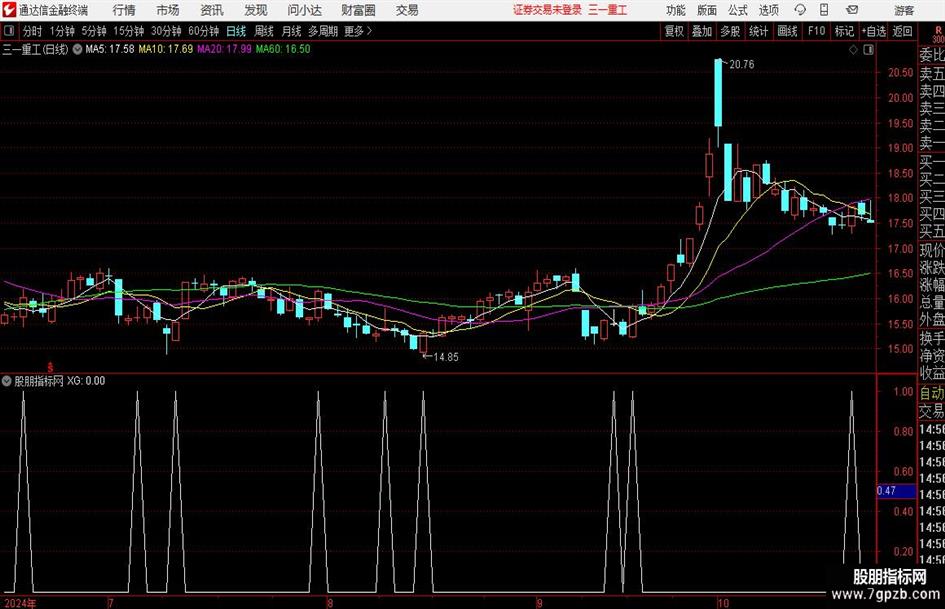Viewport: 945px width, 609px height.
Task: Switch to 周线 weekly tab
Action: [x=263, y=31]
